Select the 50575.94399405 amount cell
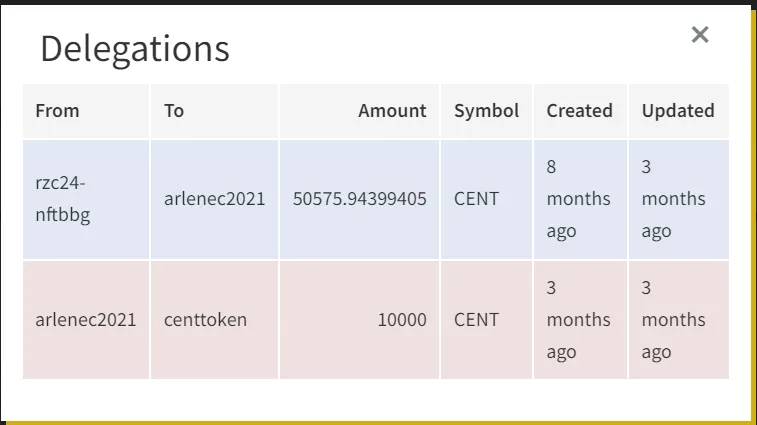The height and width of the screenshot is (425, 757). [359, 199]
